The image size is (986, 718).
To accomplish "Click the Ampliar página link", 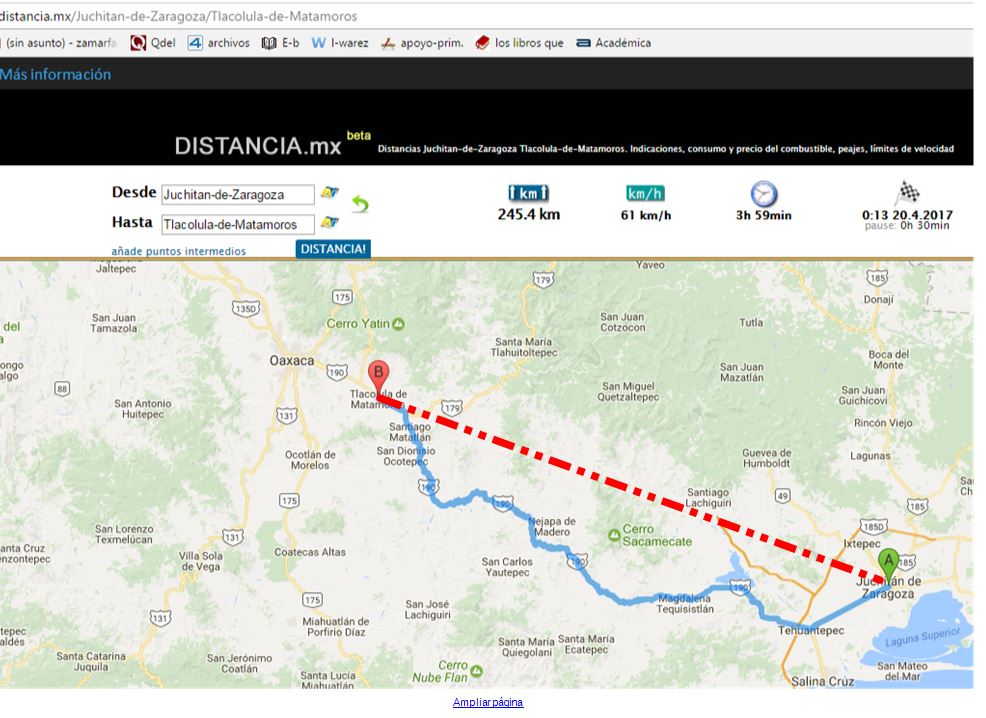I will (488, 702).
